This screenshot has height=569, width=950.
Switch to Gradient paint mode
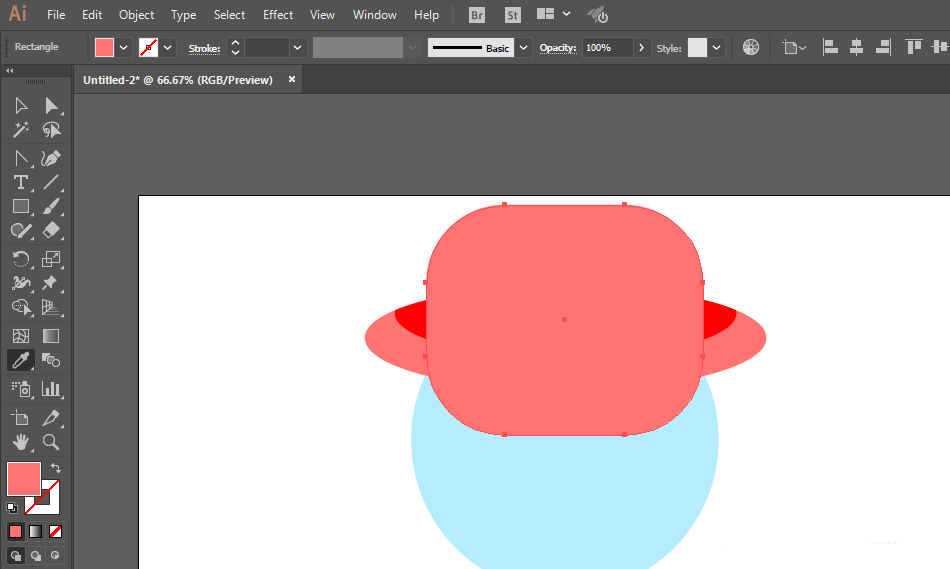coord(36,531)
